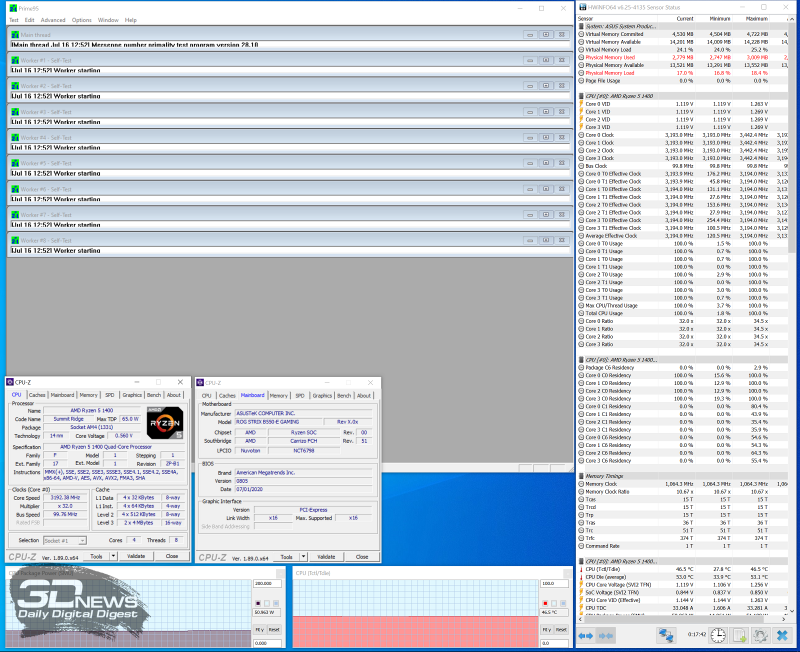Open Bench tab in left CPU-Z window
The image size is (800, 652).
pos(154,395)
